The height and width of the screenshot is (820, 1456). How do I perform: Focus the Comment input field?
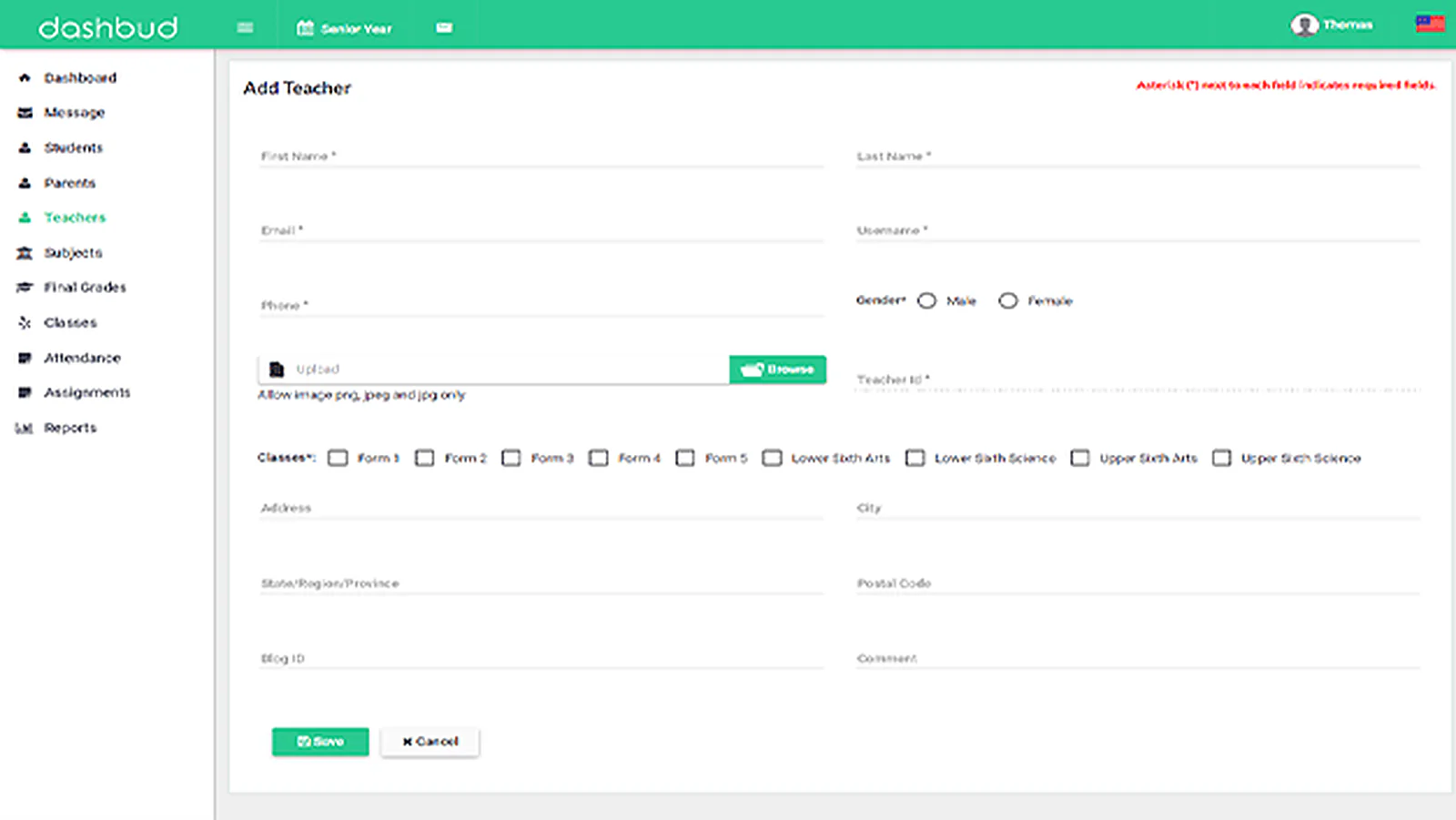point(1137,658)
